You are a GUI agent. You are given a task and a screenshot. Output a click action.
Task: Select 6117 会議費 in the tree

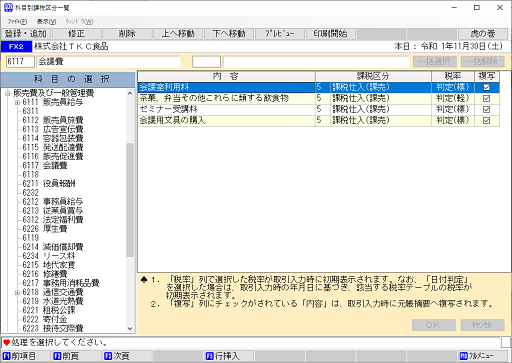pos(45,166)
